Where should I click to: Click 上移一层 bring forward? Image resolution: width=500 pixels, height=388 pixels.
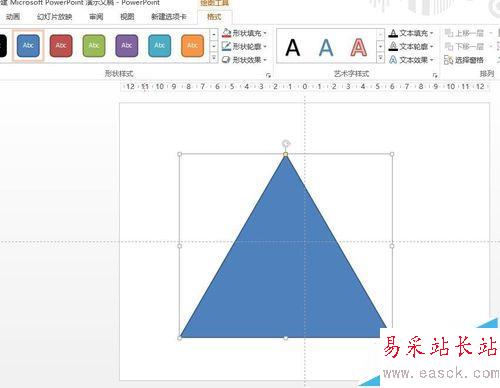(x=464, y=33)
